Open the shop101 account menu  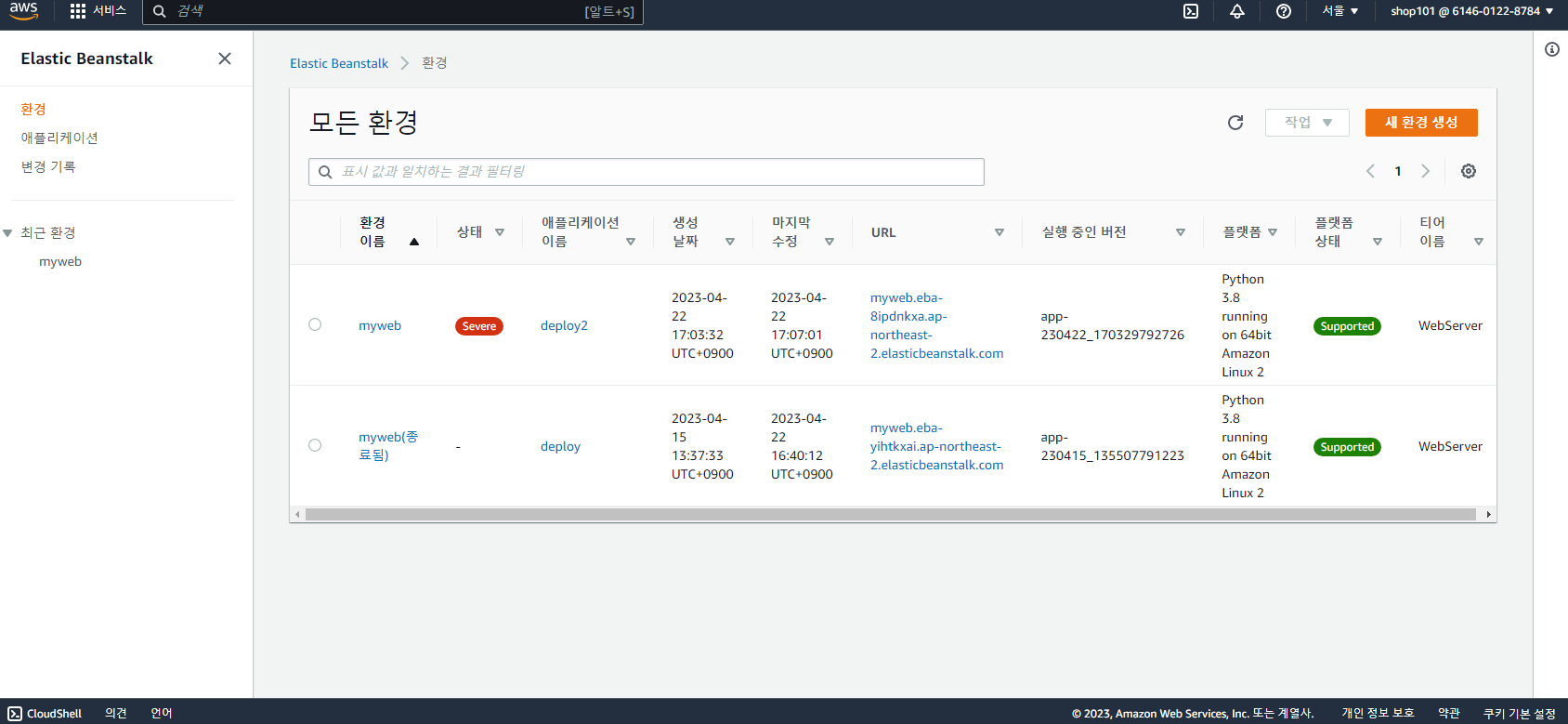pos(1472,11)
